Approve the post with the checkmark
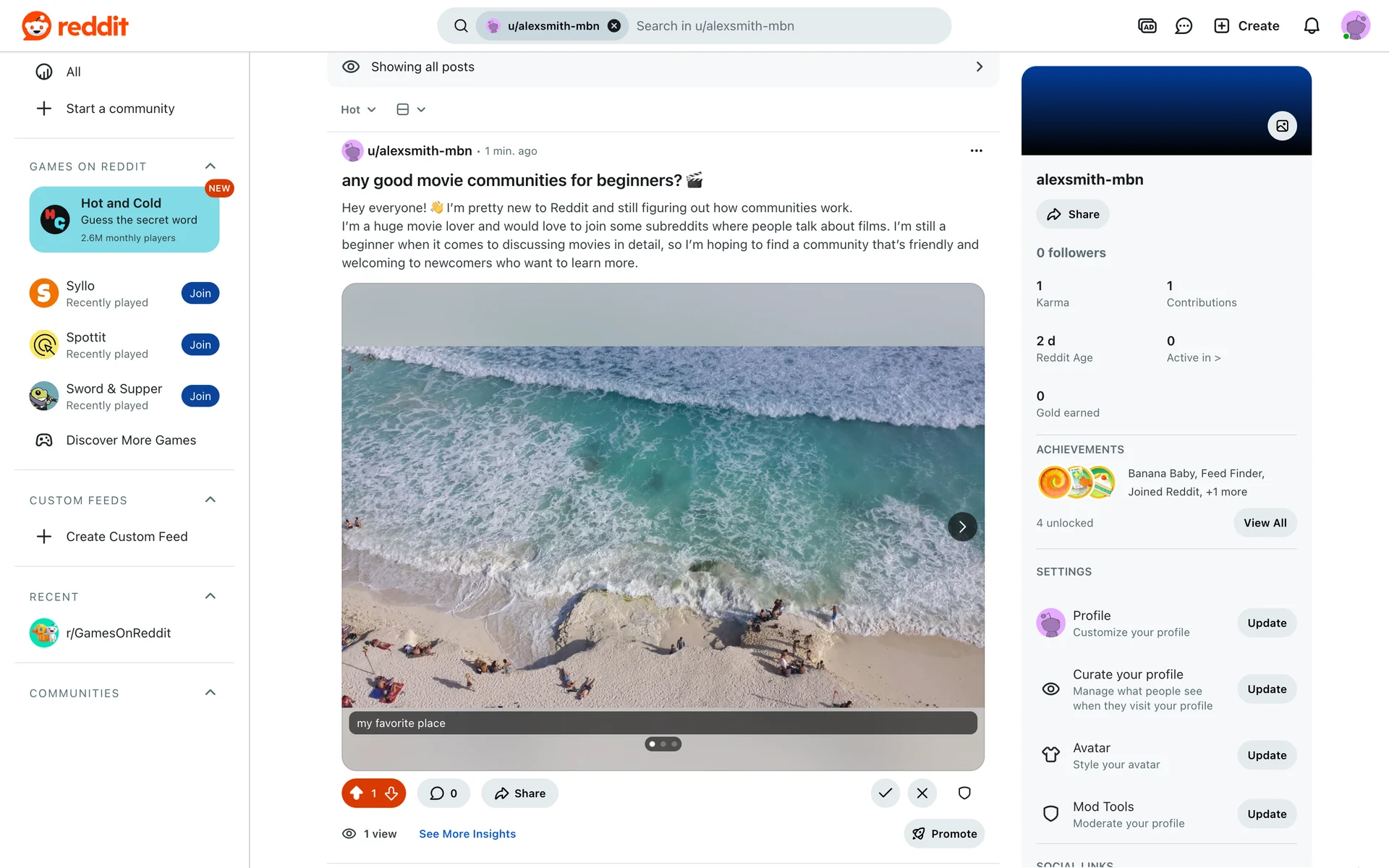 pyautogui.click(x=885, y=793)
